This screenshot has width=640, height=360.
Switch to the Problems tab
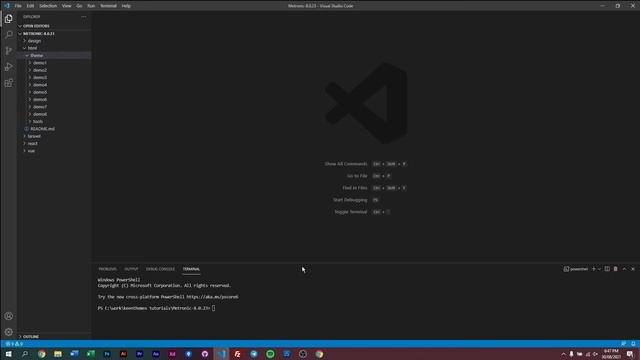(x=107, y=269)
